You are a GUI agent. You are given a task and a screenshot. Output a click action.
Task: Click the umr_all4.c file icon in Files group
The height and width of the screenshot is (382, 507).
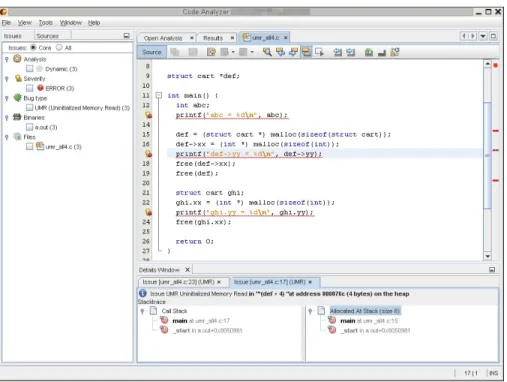pyautogui.click(x=40, y=146)
